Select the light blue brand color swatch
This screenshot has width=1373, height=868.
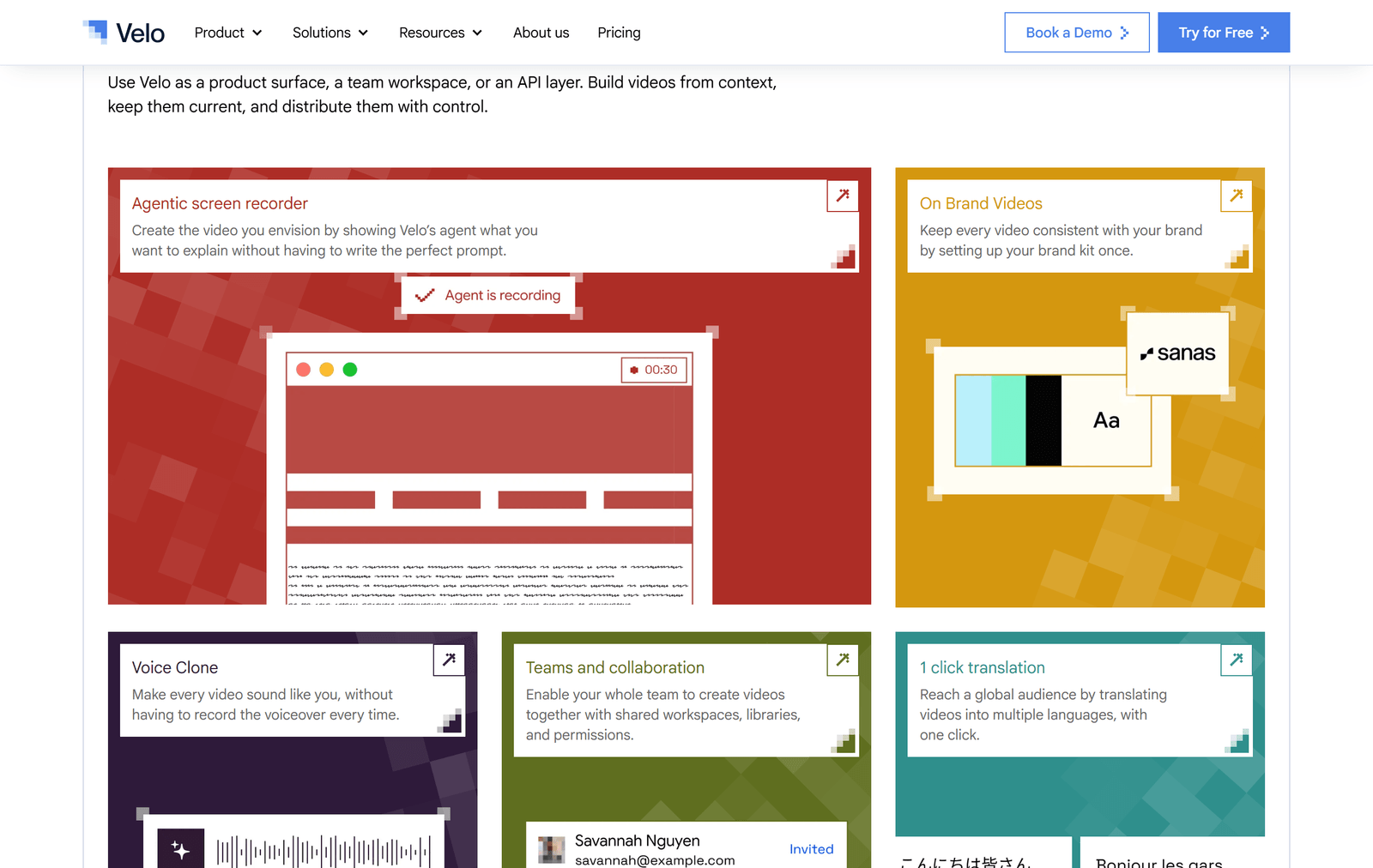pos(974,420)
